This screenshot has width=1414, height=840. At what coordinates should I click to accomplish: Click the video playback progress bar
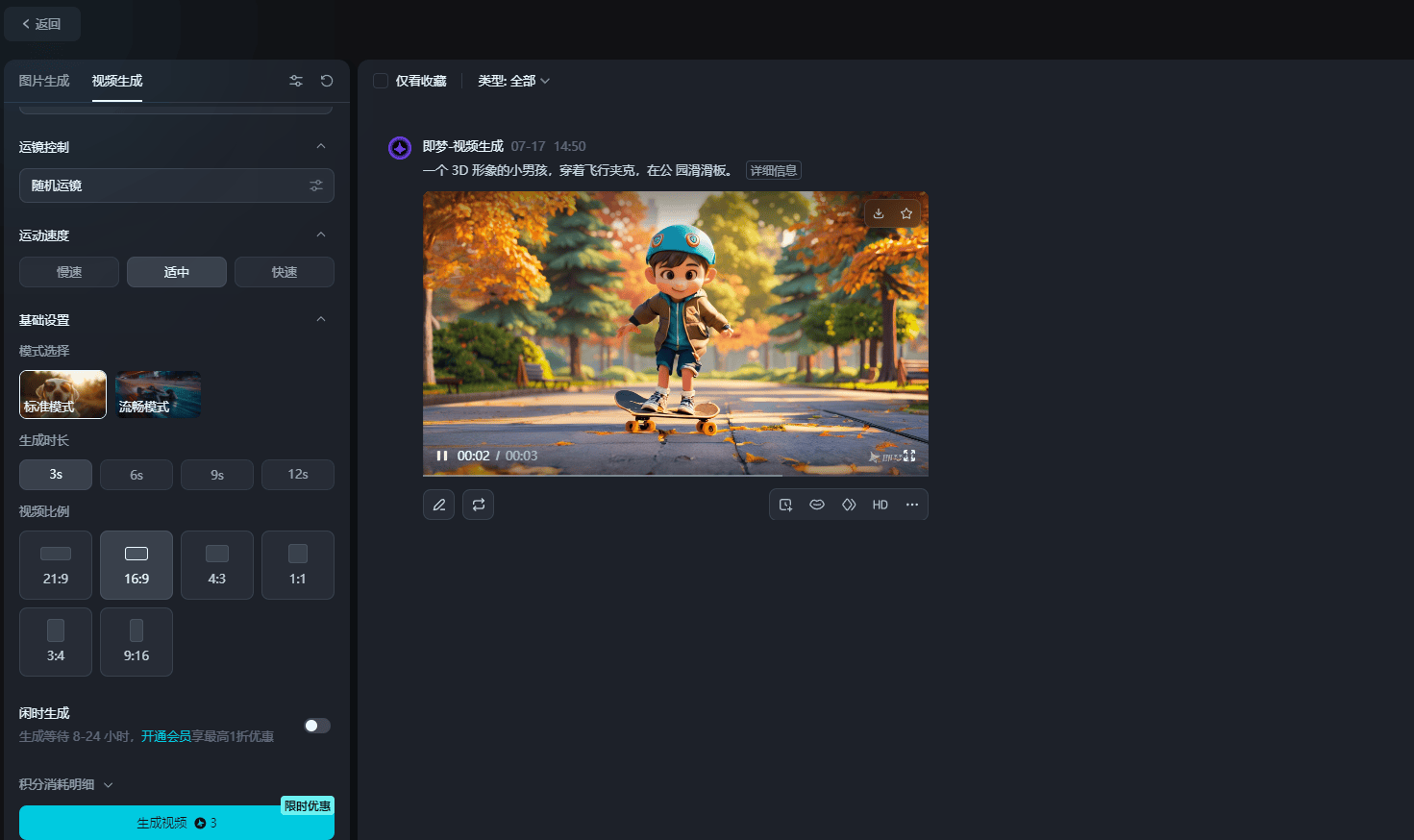click(x=675, y=475)
